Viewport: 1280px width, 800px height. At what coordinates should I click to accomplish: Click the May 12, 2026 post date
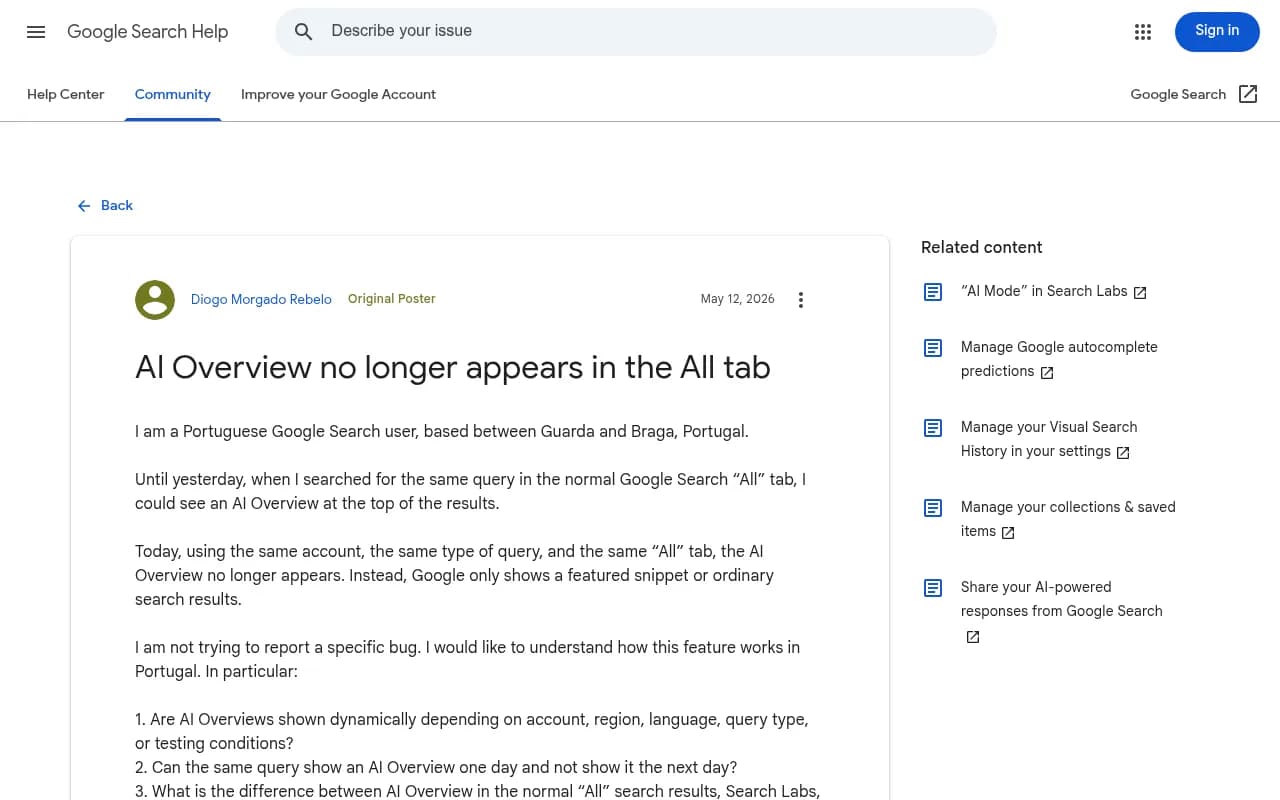[738, 299]
